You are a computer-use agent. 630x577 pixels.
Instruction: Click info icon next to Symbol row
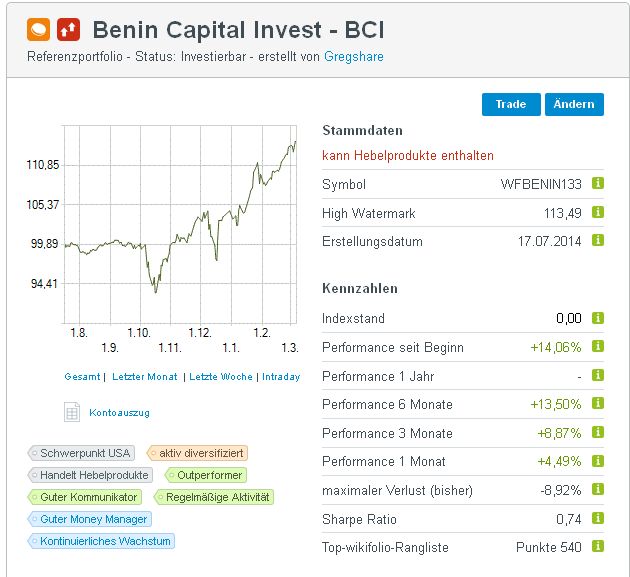[598, 184]
